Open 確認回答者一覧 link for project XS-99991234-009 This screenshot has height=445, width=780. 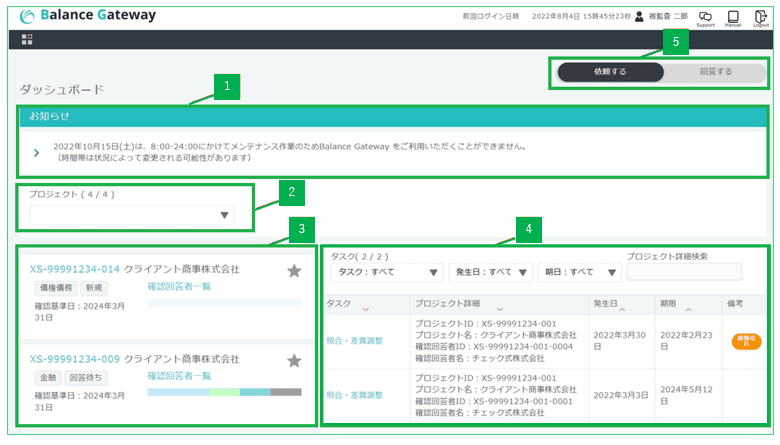pyautogui.click(x=179, y=375)
